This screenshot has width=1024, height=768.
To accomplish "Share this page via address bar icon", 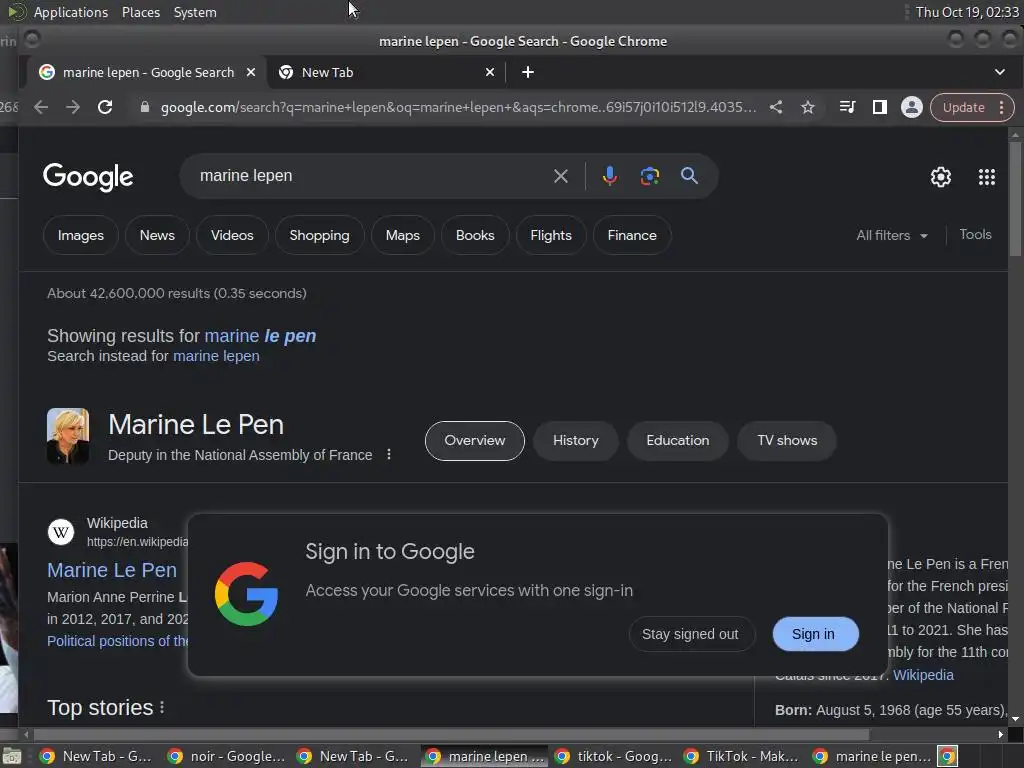I will 776,107.
